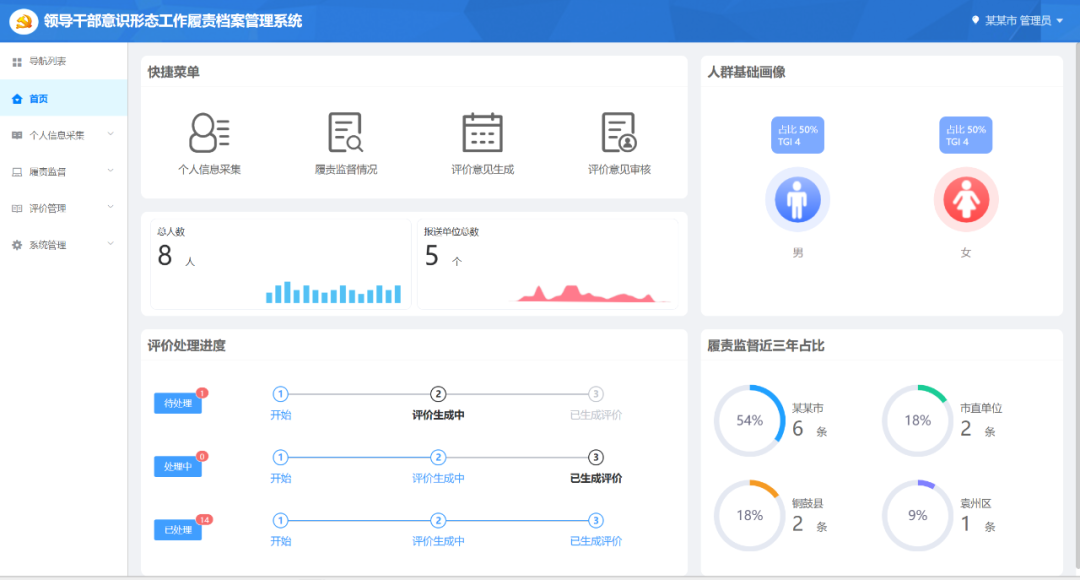Click the party emblem logo in header

click(x=24, y=21)
